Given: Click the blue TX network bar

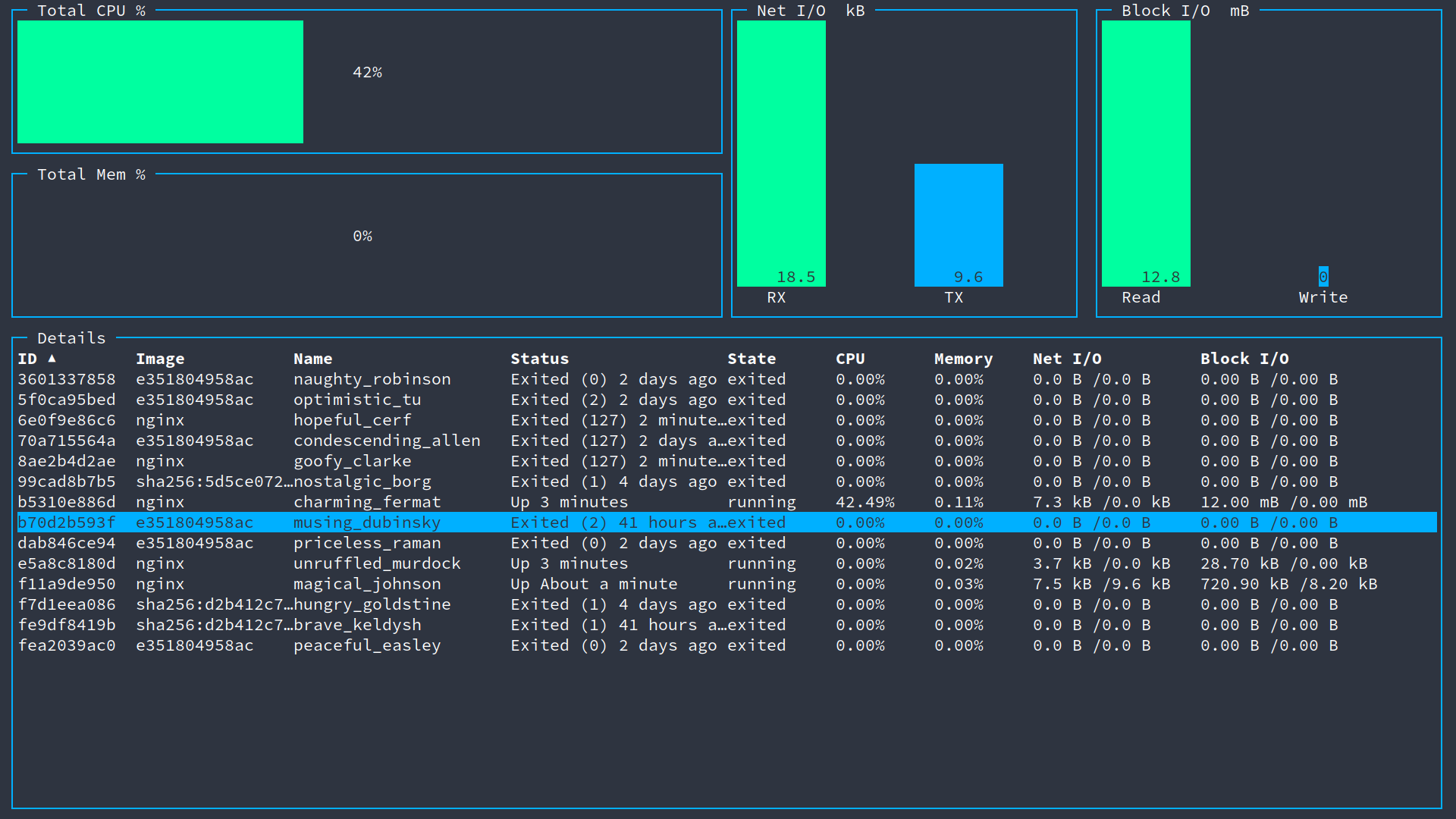Looking at the screenshot, I should (x=959, y=224).
